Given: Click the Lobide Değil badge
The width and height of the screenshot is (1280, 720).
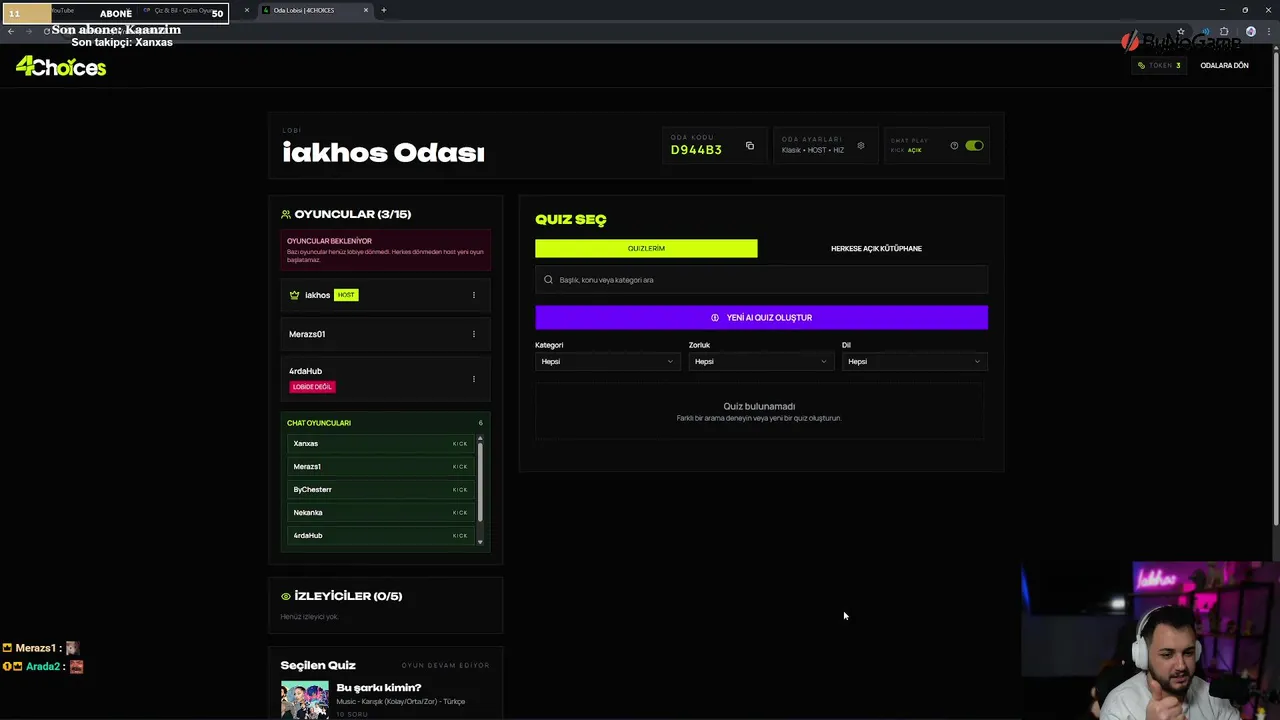Looking at the screenshot, I should (313, 387).
